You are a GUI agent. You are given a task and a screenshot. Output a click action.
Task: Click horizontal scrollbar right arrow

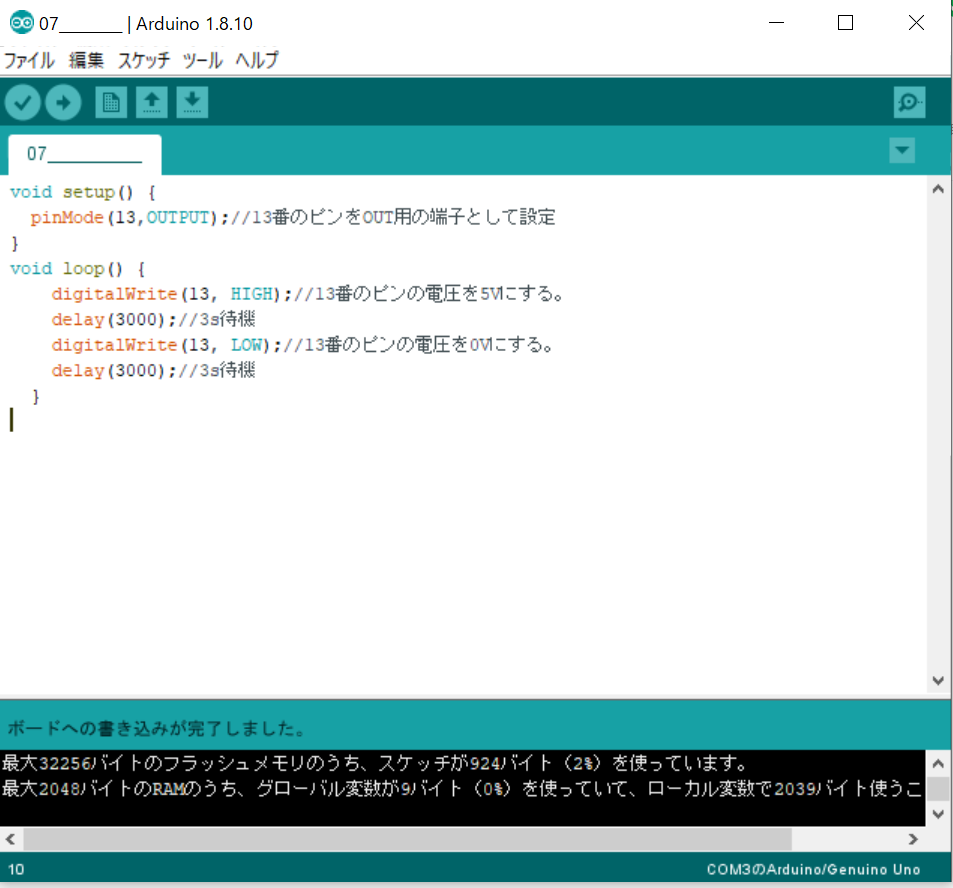click(913, 839)
